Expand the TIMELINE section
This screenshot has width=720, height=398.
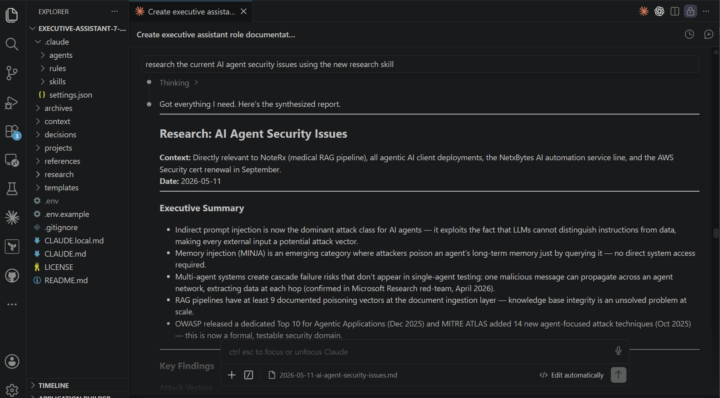[77, 385]
